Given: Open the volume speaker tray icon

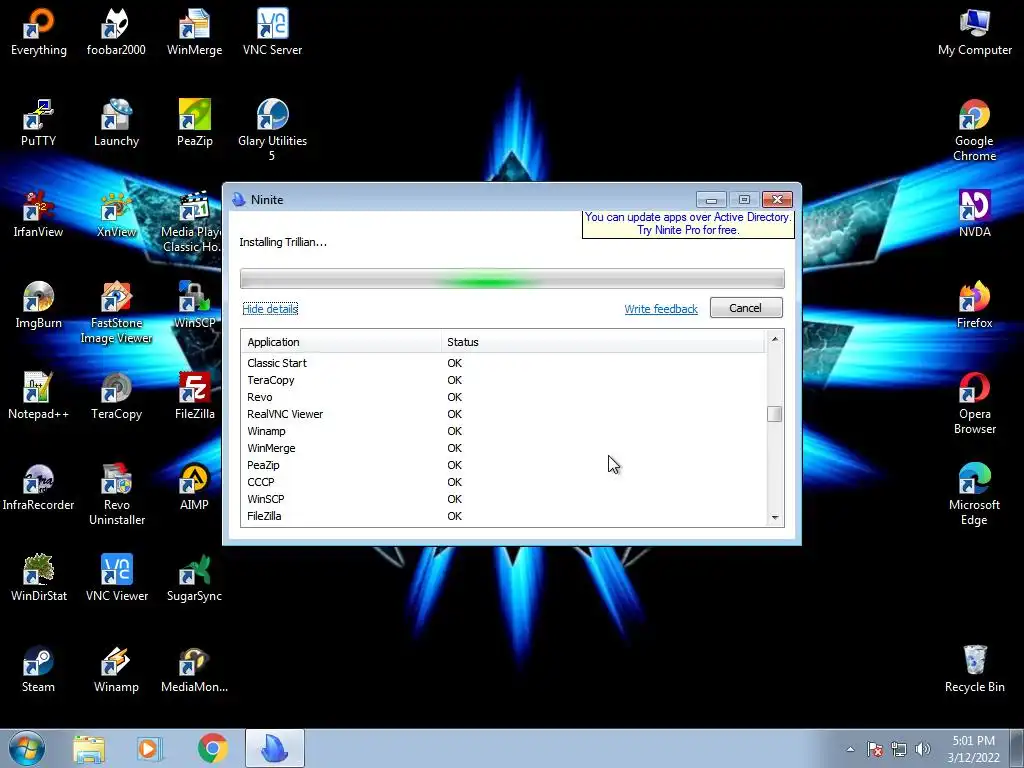Looking at the screenshot, I should [923, 749].
